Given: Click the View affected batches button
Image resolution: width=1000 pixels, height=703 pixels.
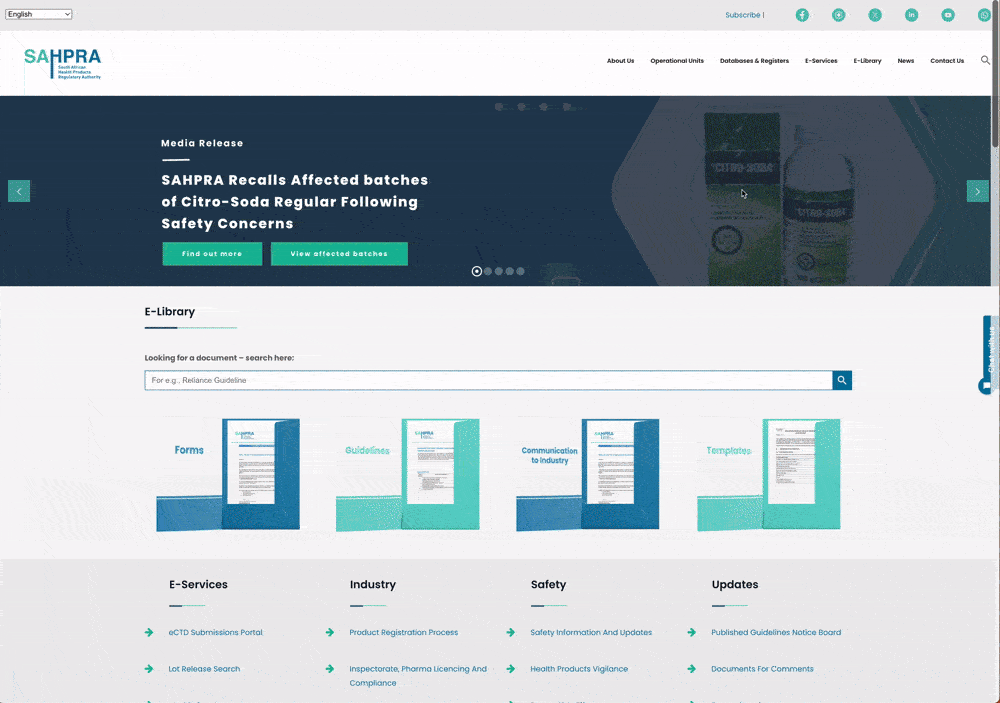Looking at the screenshot, I should 339,254.
